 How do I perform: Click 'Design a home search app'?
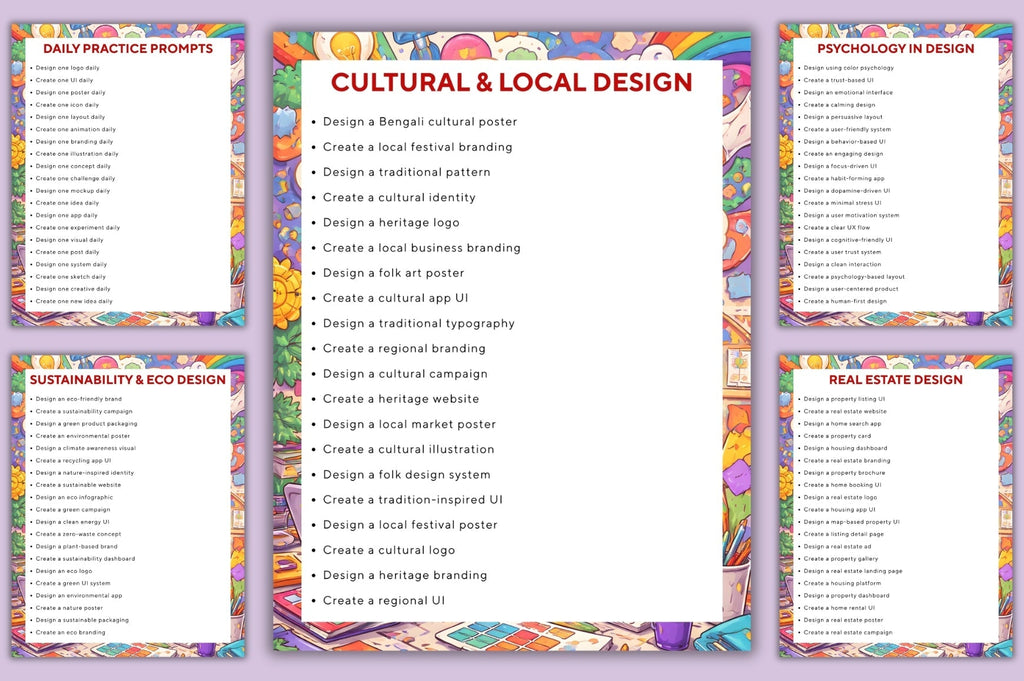coord(842,424)
